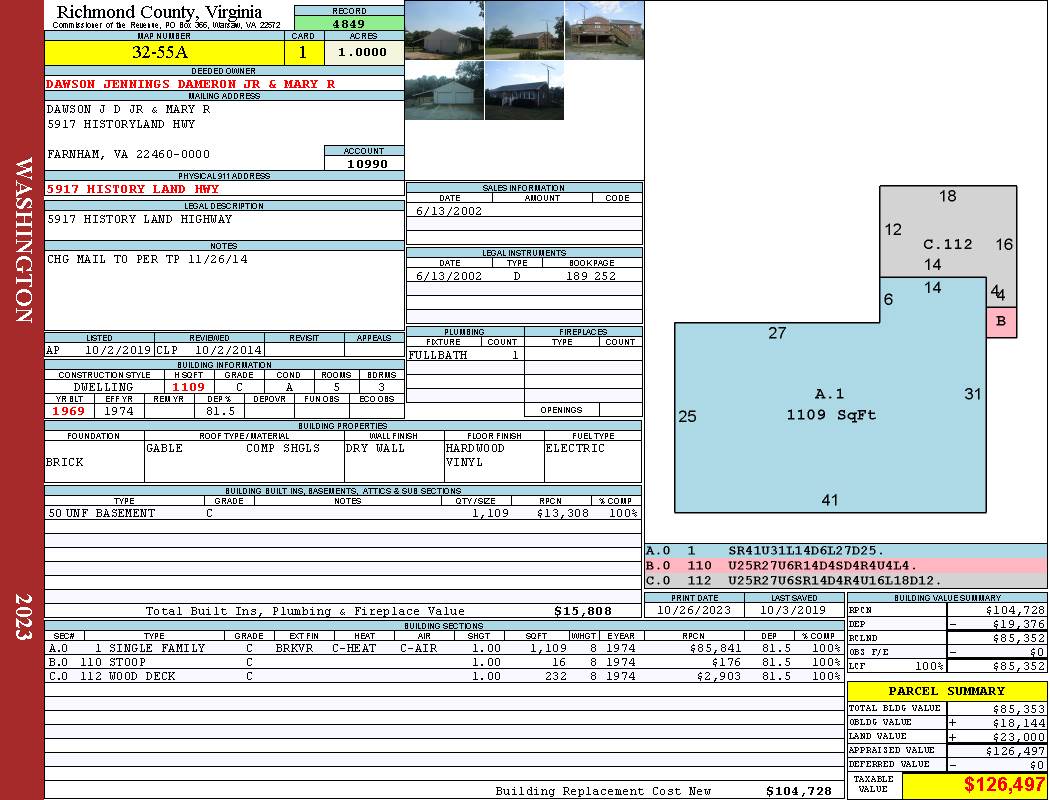The height and width of the screenshot is (800, 1050).
Task: Click Building Replacement Cost New $104,728
Action: pos(798,791)
